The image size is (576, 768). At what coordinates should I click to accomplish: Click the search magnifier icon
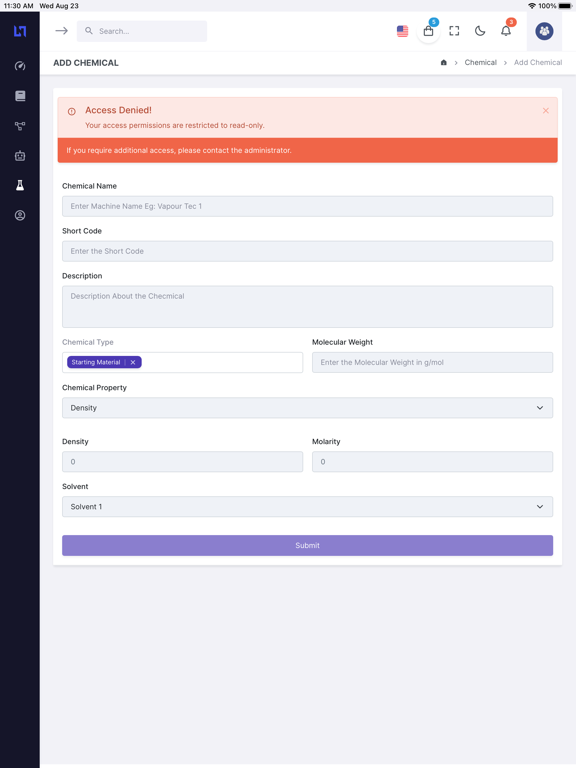coord(89,31)
